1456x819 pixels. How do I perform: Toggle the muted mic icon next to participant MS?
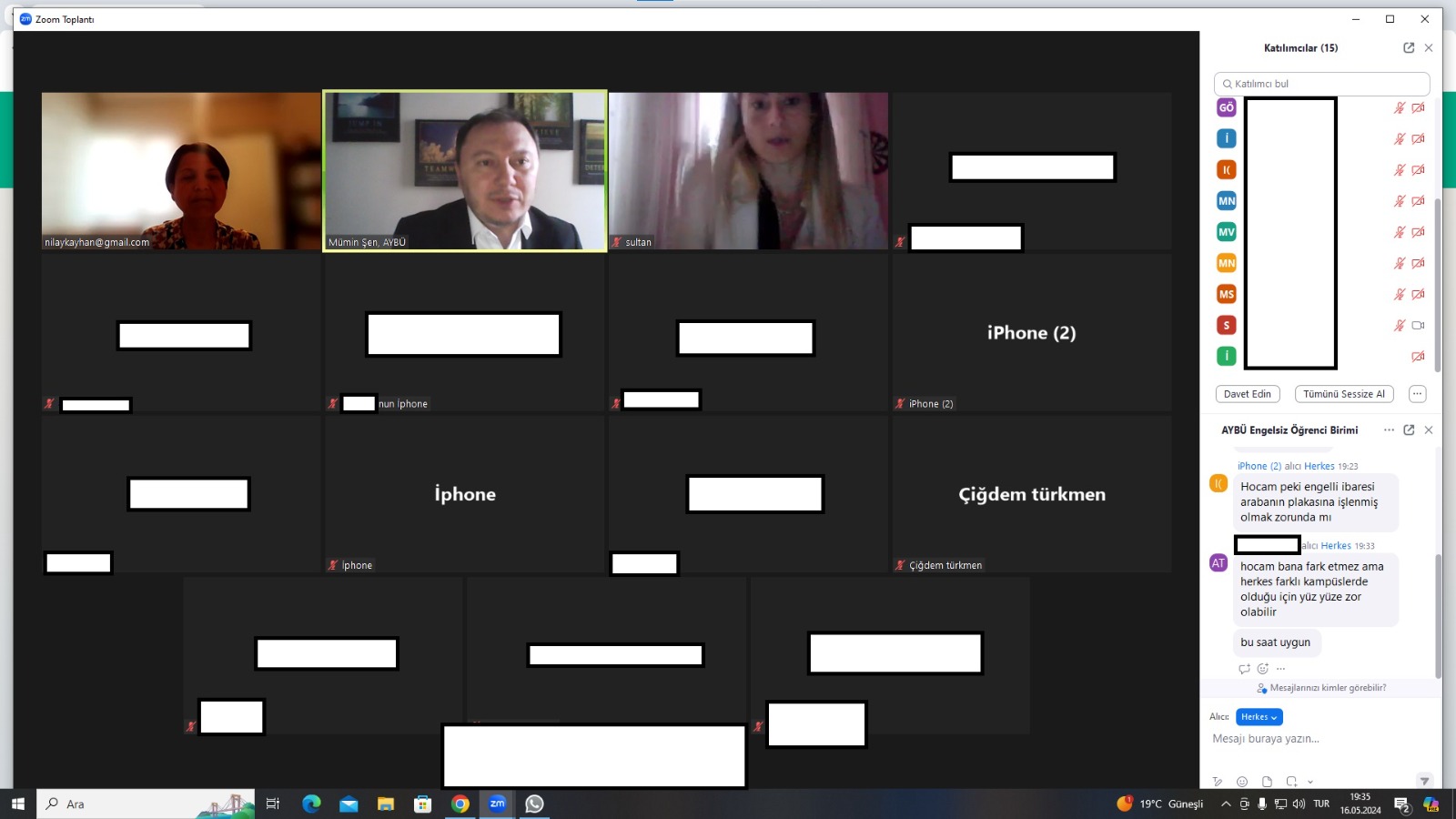click(1399, 294)
